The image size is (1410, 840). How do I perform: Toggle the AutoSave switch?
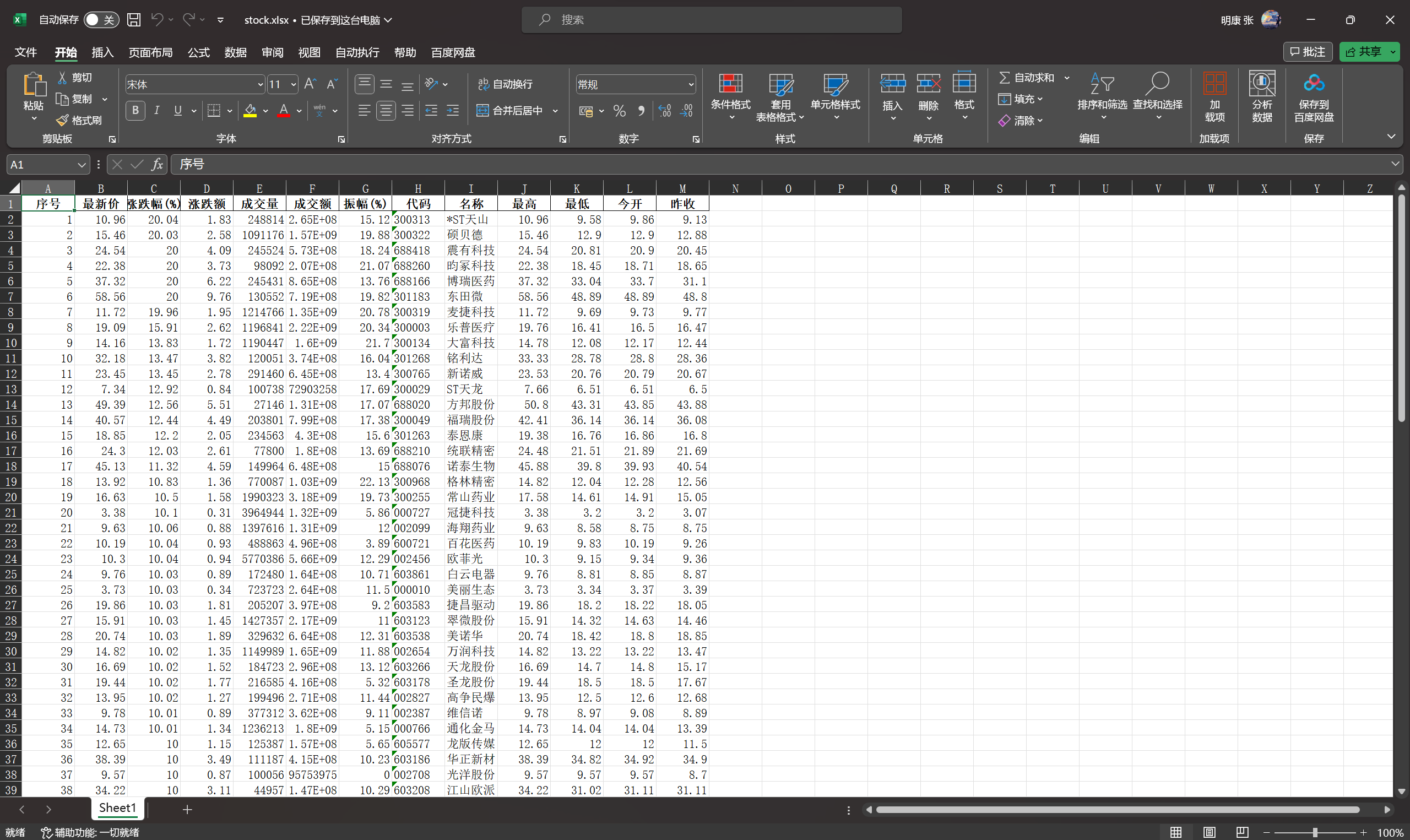(x=101, y=20)
